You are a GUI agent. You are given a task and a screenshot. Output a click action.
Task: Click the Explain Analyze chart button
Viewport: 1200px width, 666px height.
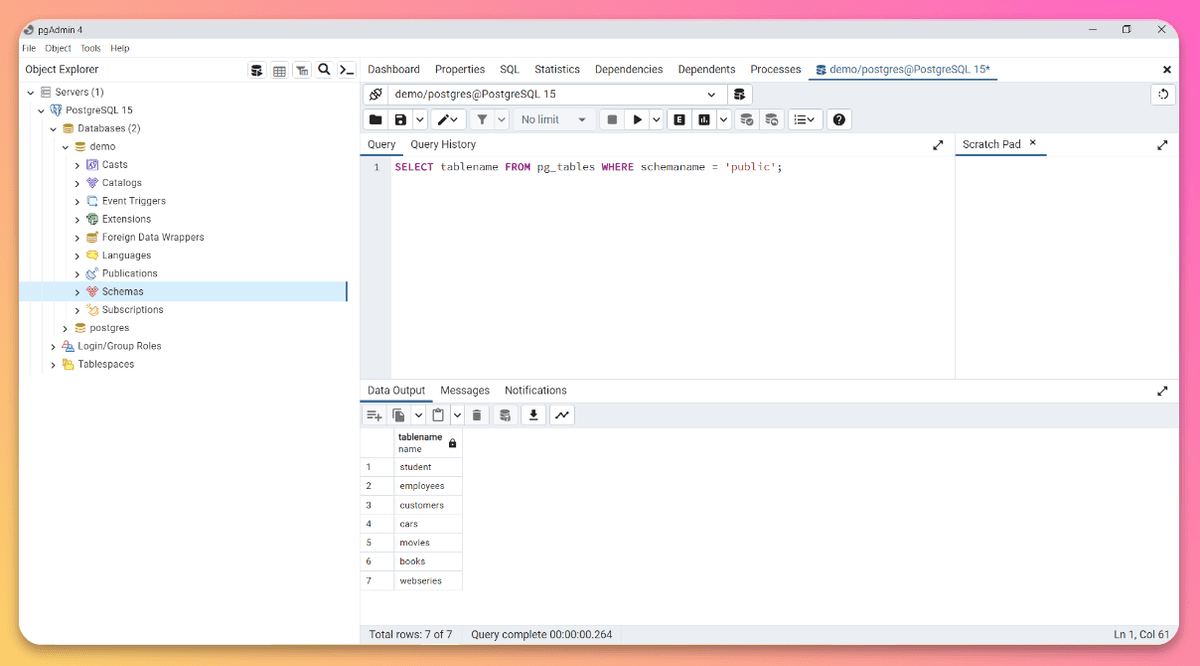[704, 120]
